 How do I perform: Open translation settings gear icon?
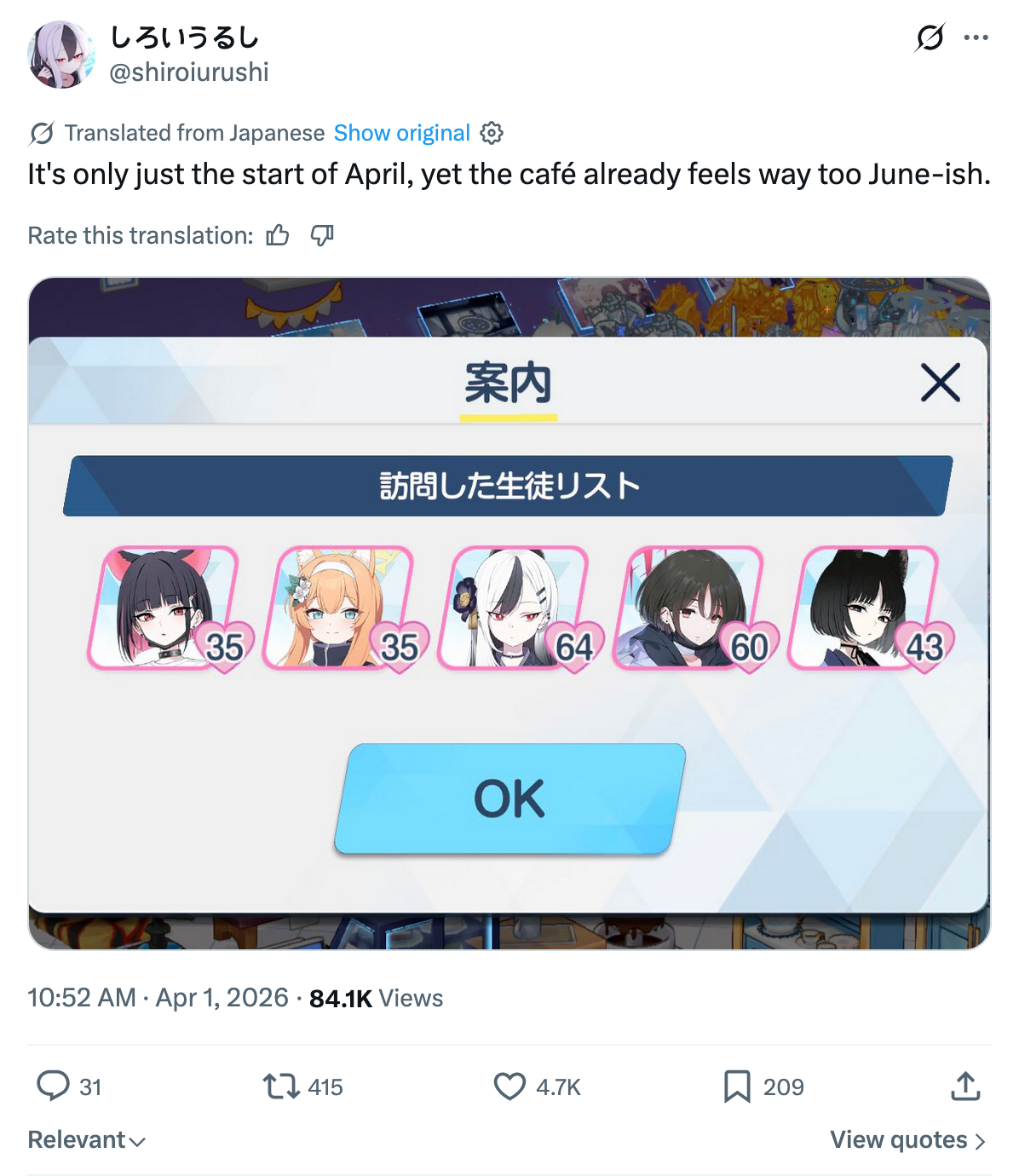(x=492, y=133)
